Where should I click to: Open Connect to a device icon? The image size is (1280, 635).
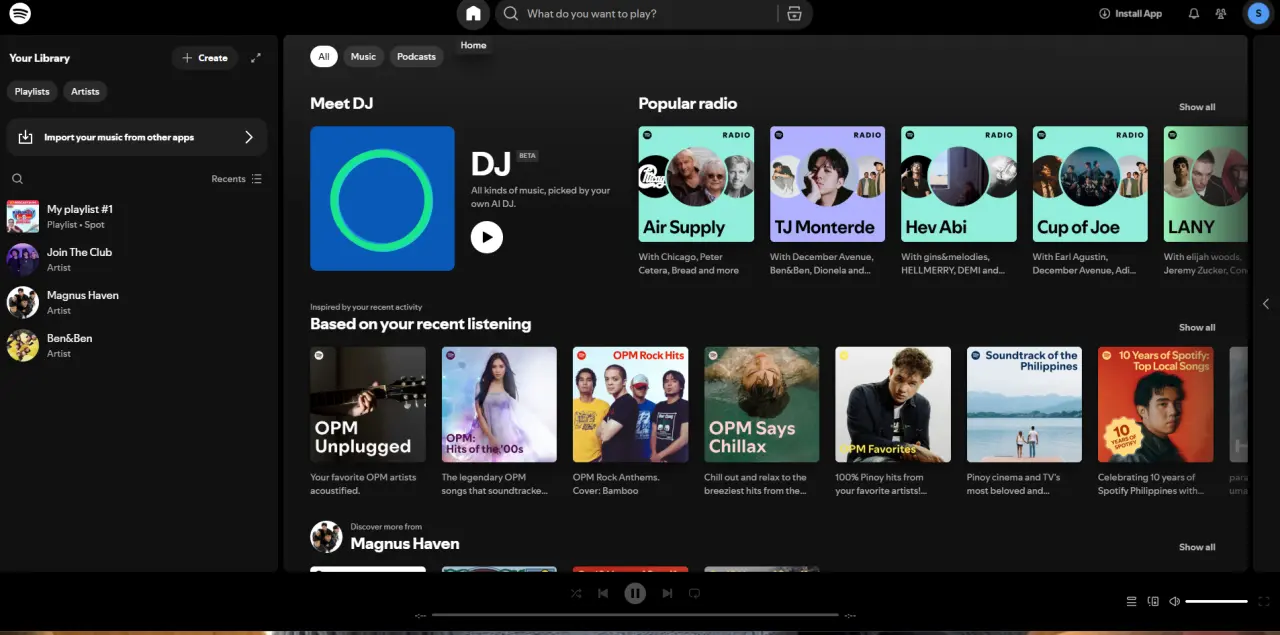1153,601
